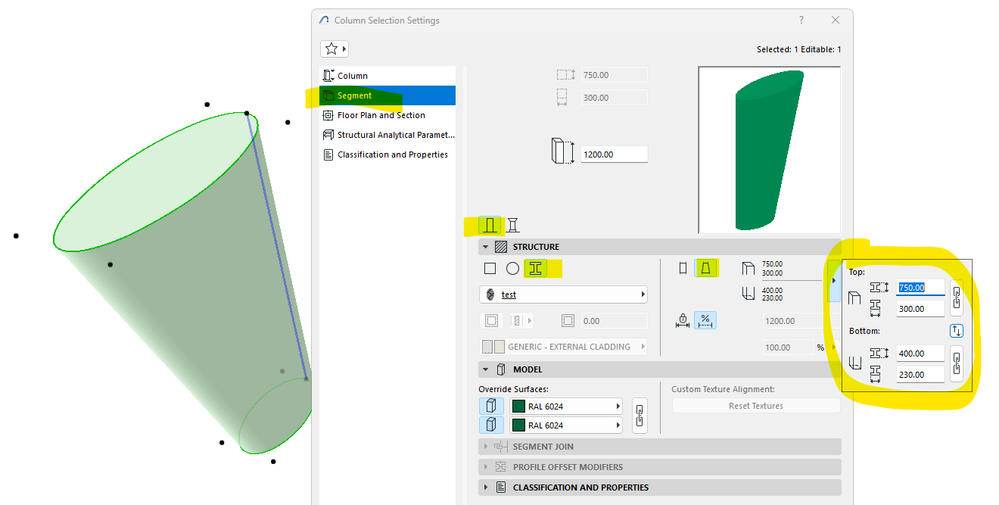Screen dimensions: 999x505
Task: Toggle the percentage segment length option
Action: [705, 320]
